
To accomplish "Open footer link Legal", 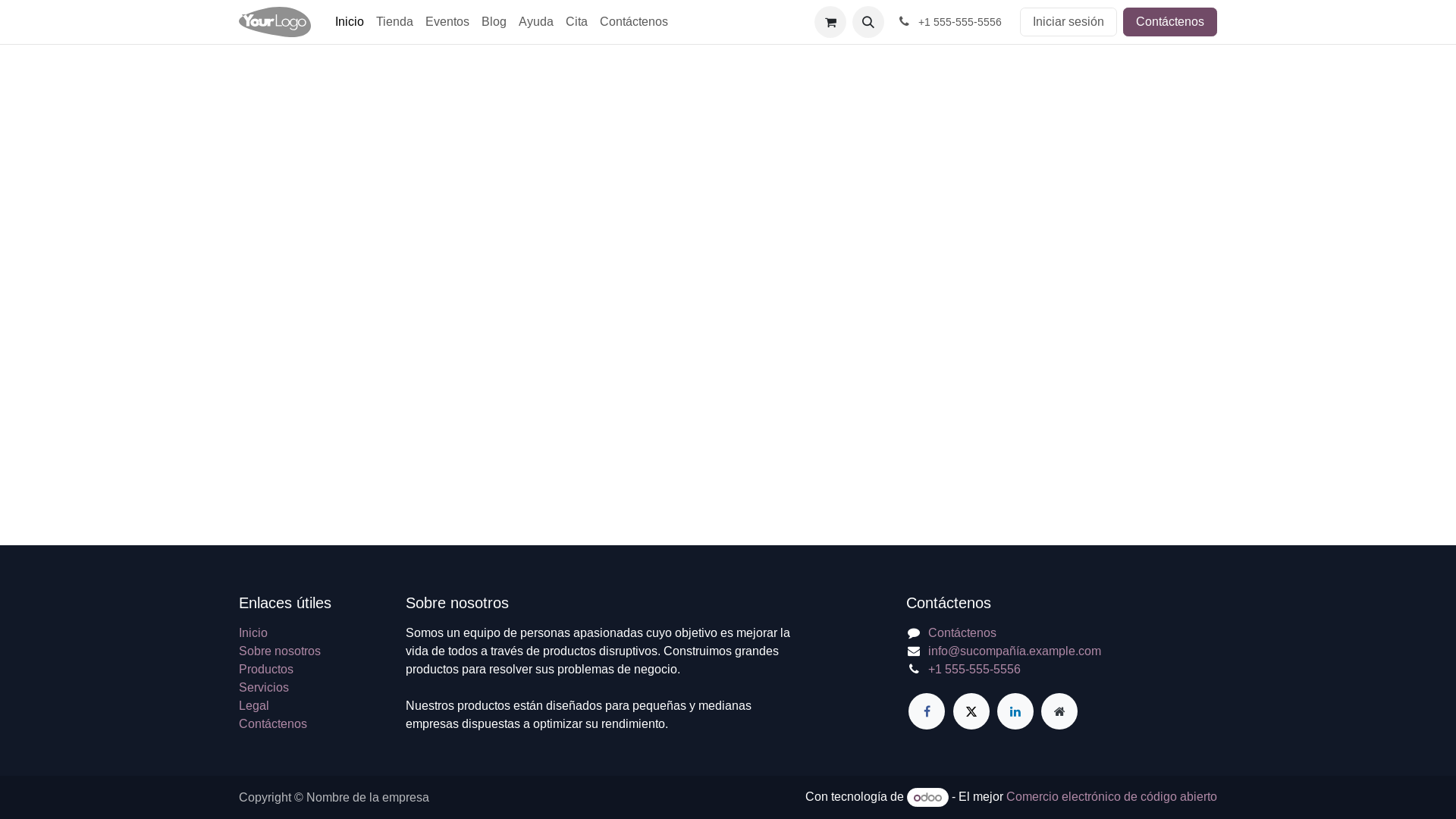I will click(x=254, y=706).
